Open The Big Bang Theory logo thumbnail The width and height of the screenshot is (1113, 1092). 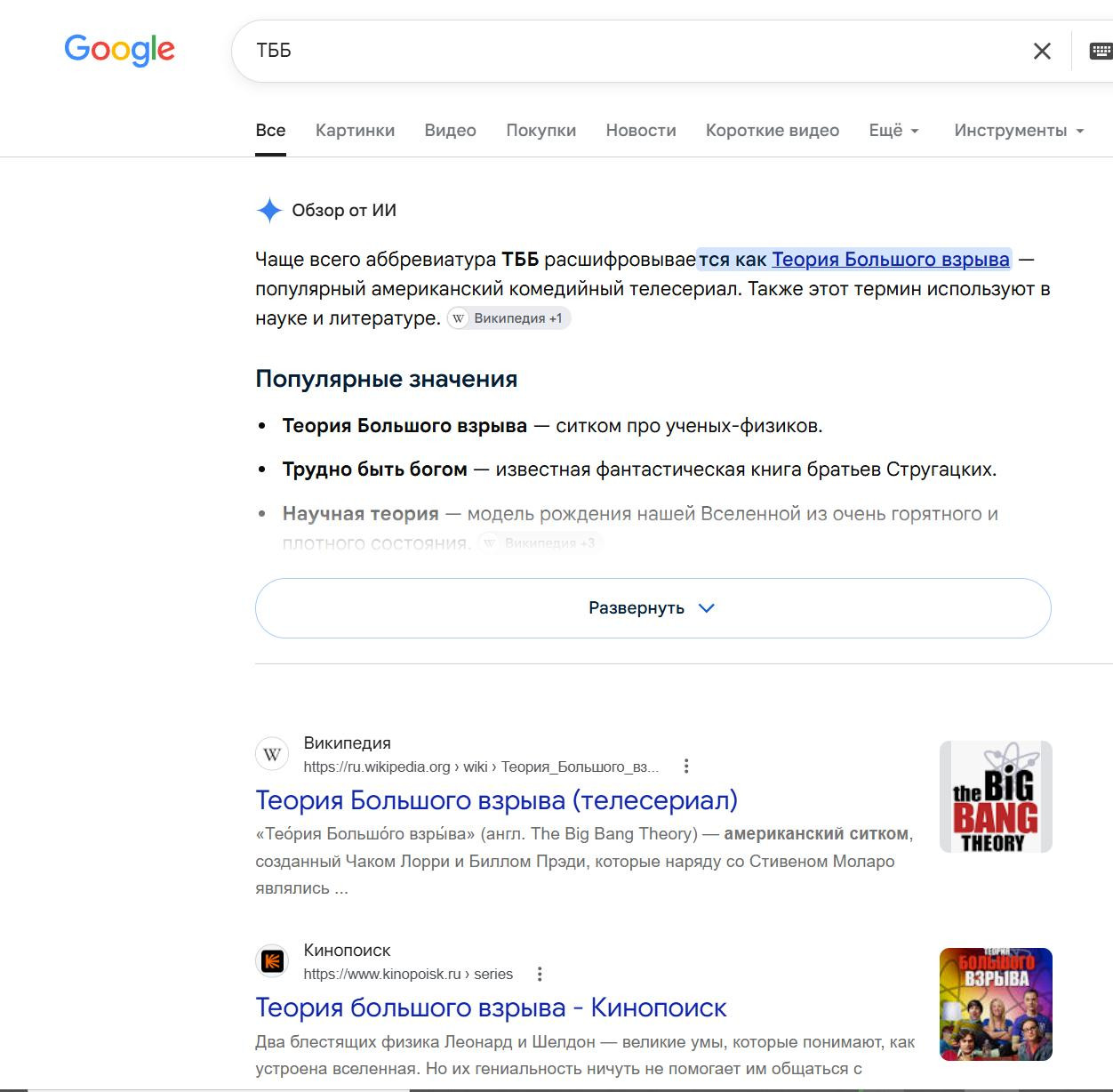[996, 797]
